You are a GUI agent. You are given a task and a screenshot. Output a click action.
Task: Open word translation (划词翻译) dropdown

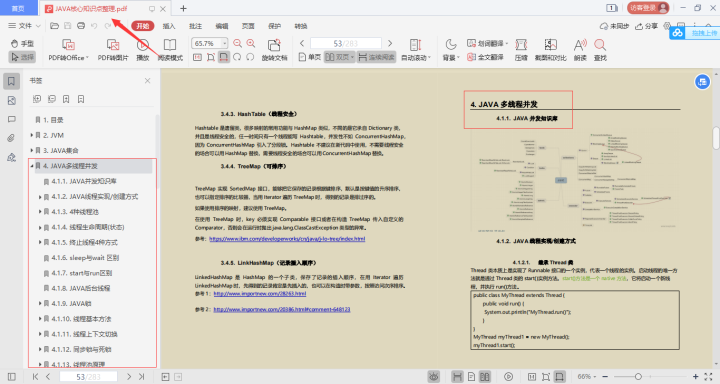(487, 43)
